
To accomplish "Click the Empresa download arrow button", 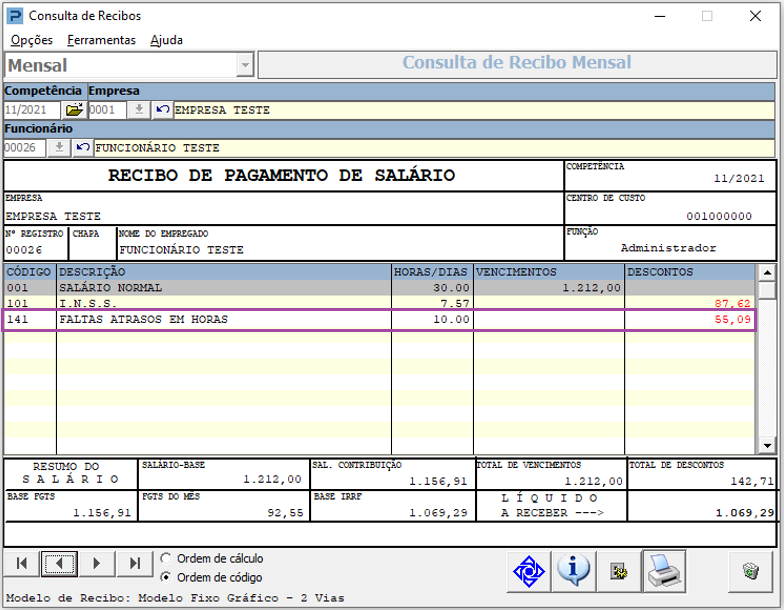I will tap(139, 110).
